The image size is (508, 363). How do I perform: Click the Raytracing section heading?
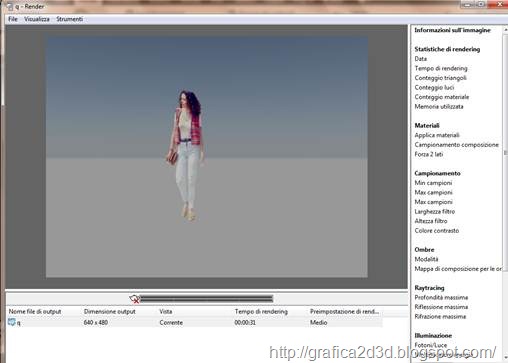tap(429, 288)
